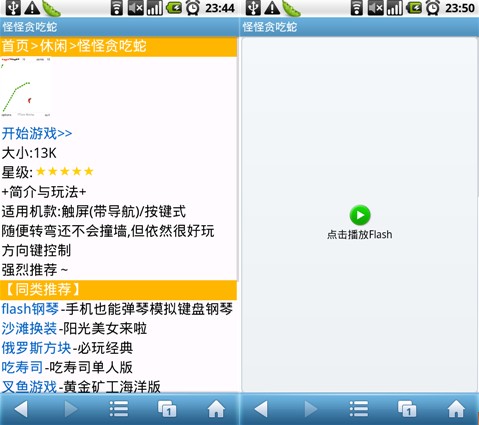Viewport: 479px width, 425px height.
Task: Tap alarm clock icon in left status bar
Action: click(192, 8)
